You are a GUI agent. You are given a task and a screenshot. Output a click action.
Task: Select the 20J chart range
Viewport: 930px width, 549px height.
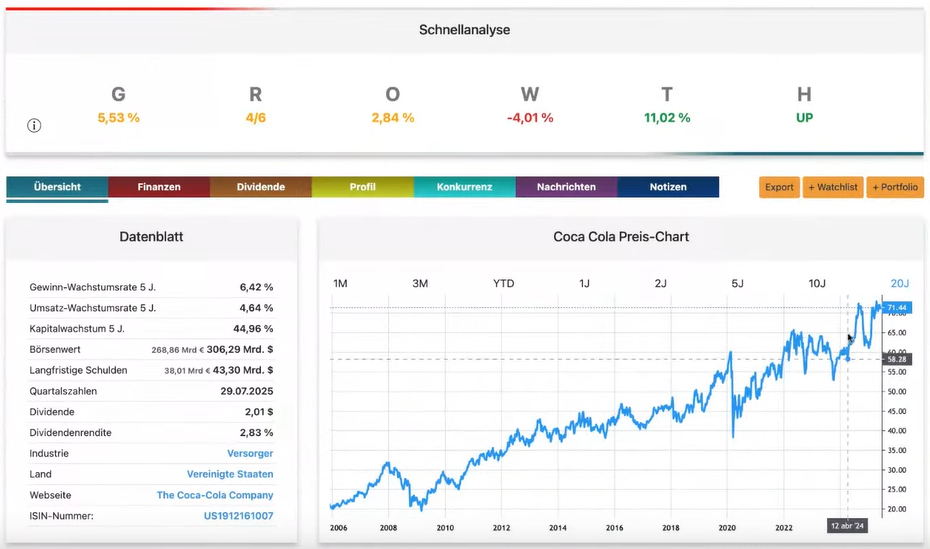pos(900,283)
